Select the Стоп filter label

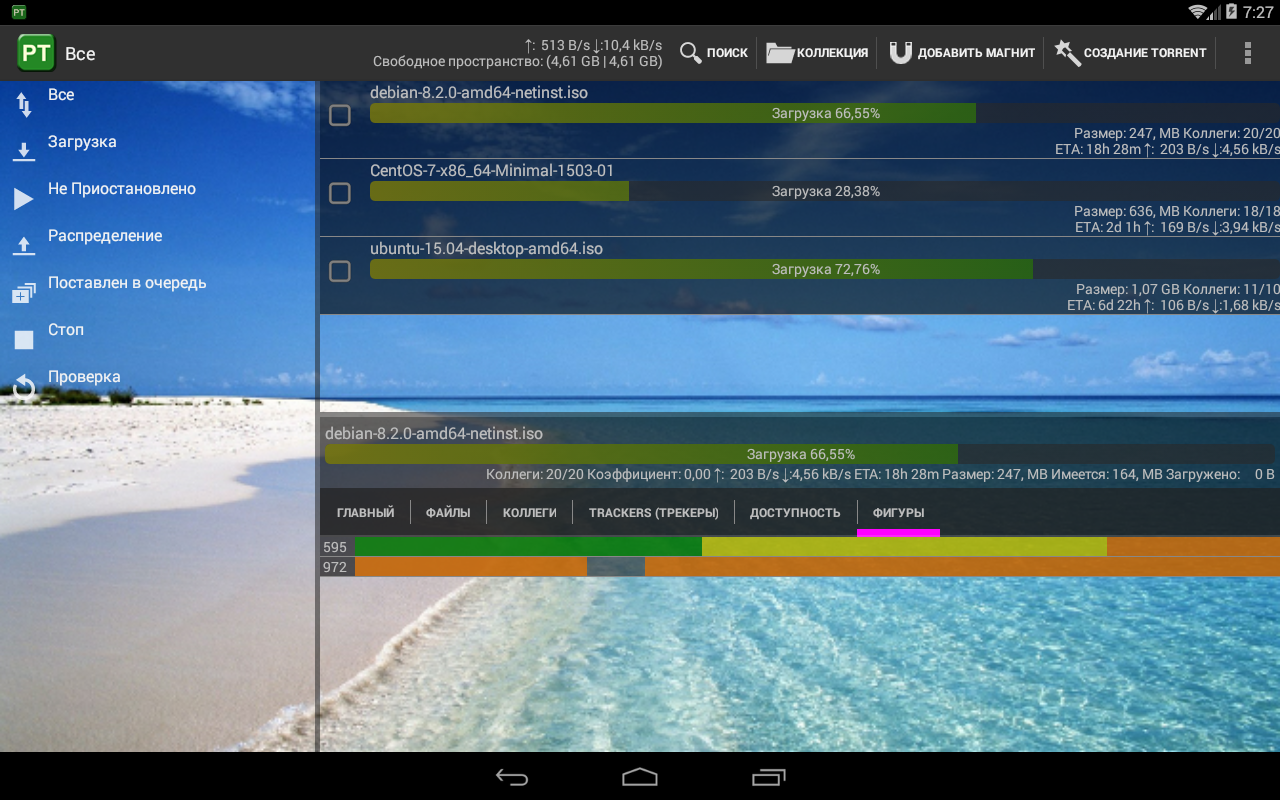(x=66, y=330)
